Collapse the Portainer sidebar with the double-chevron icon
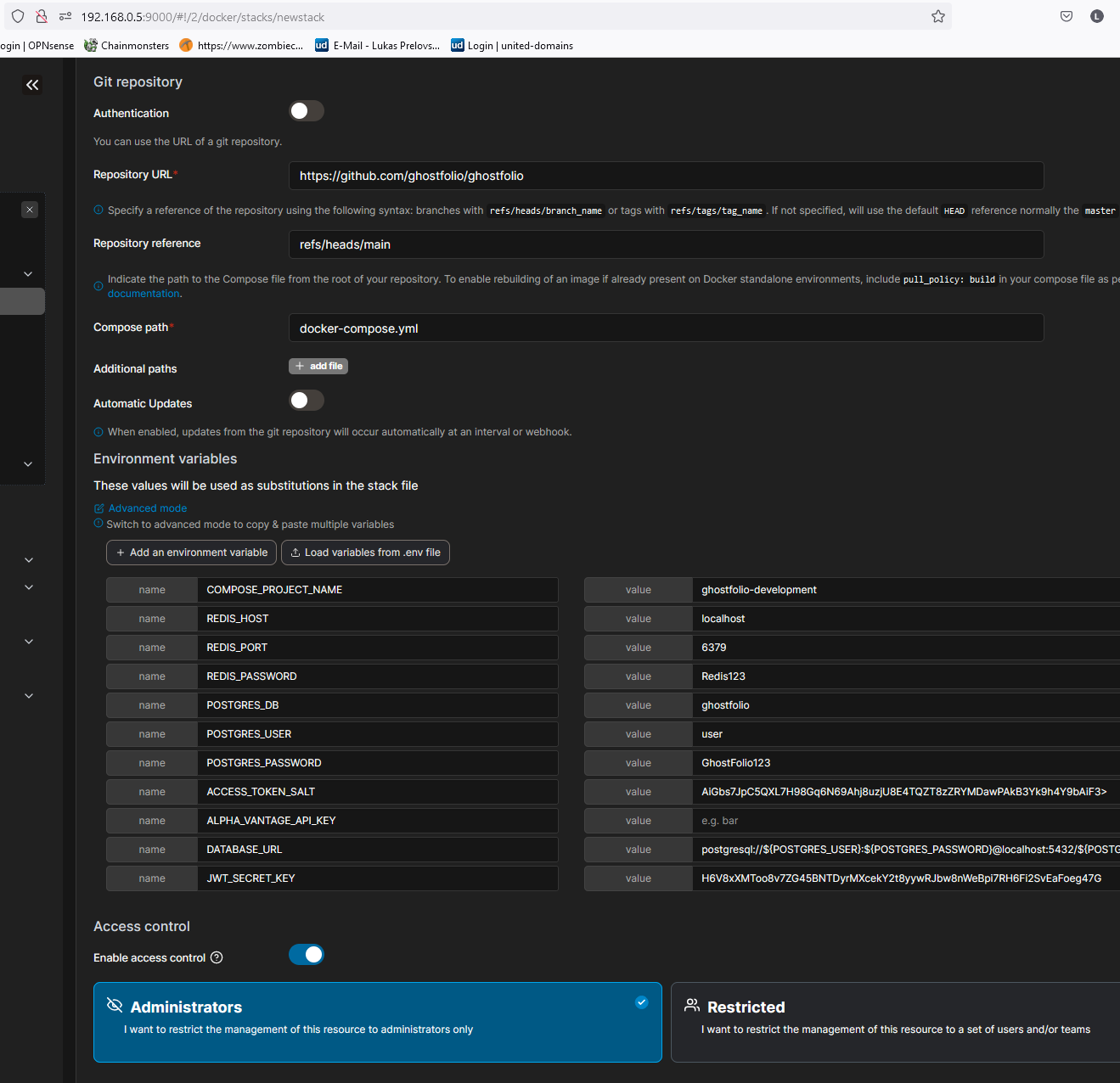The height and width of the screenshot is (1083, 1120). click(32, 84)
